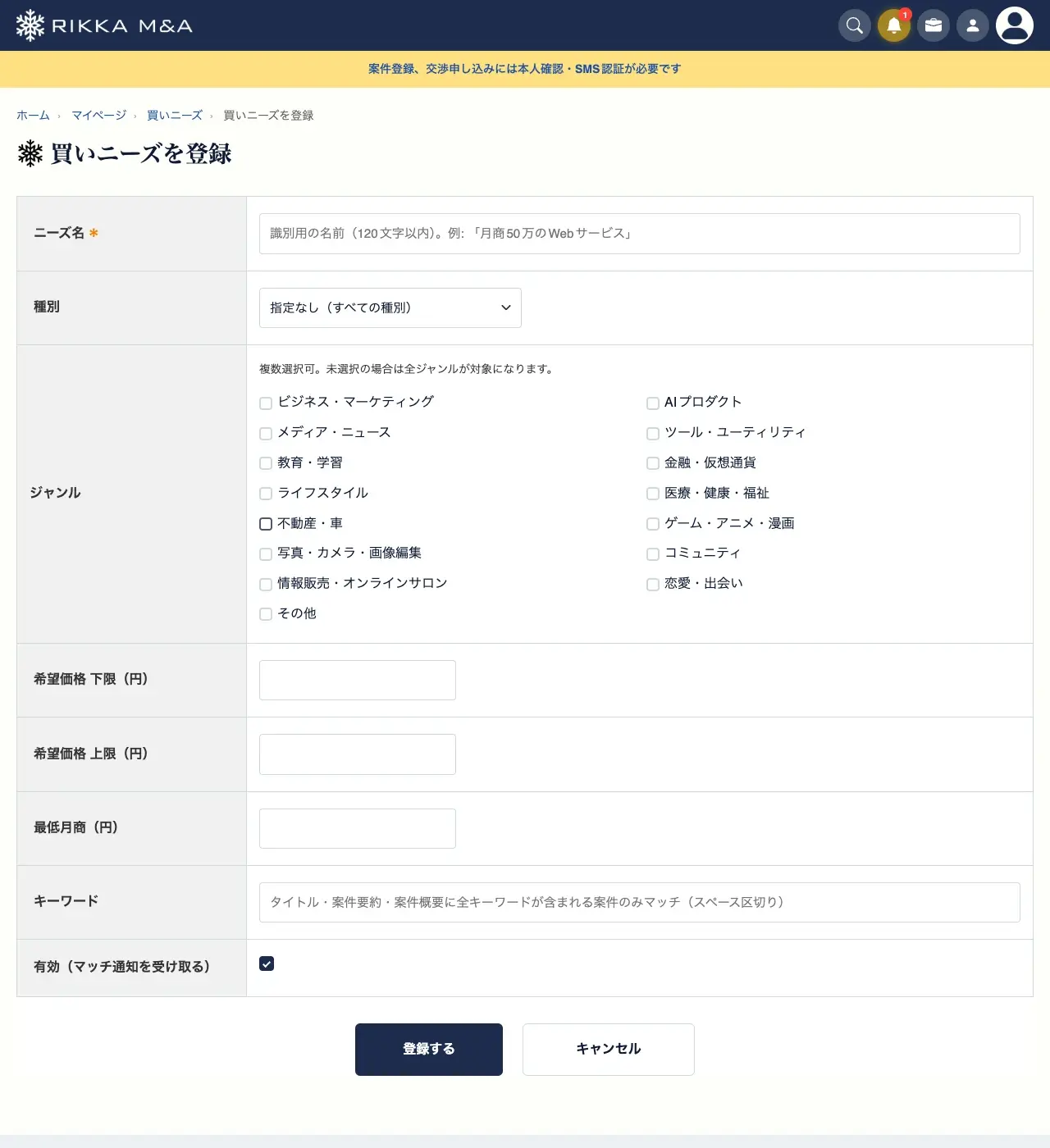This screenshot has height=1148, width=1050.
Task: Check AIプロダクト genre
Action: 653,403
